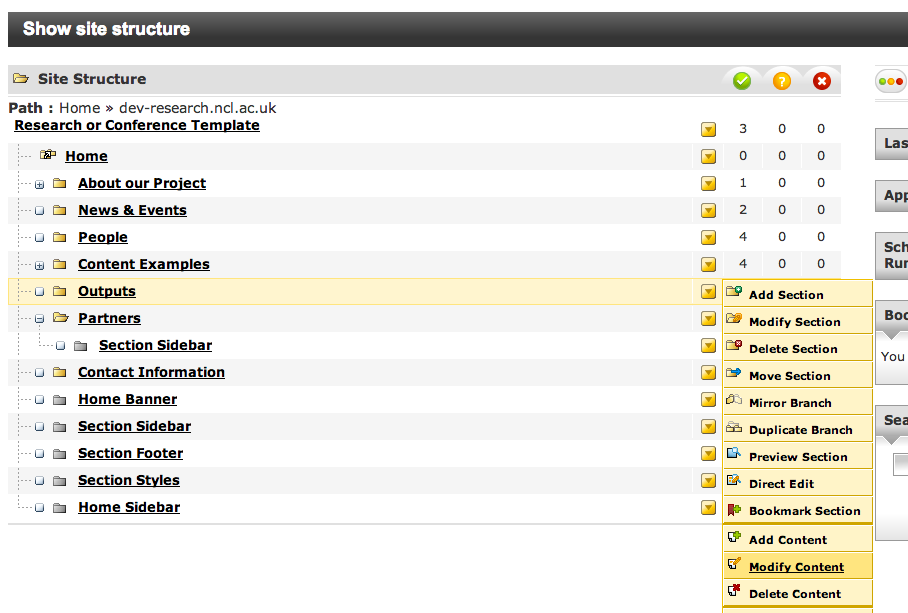
Task: Click the orange pending status icon
Action: point(782,80)
